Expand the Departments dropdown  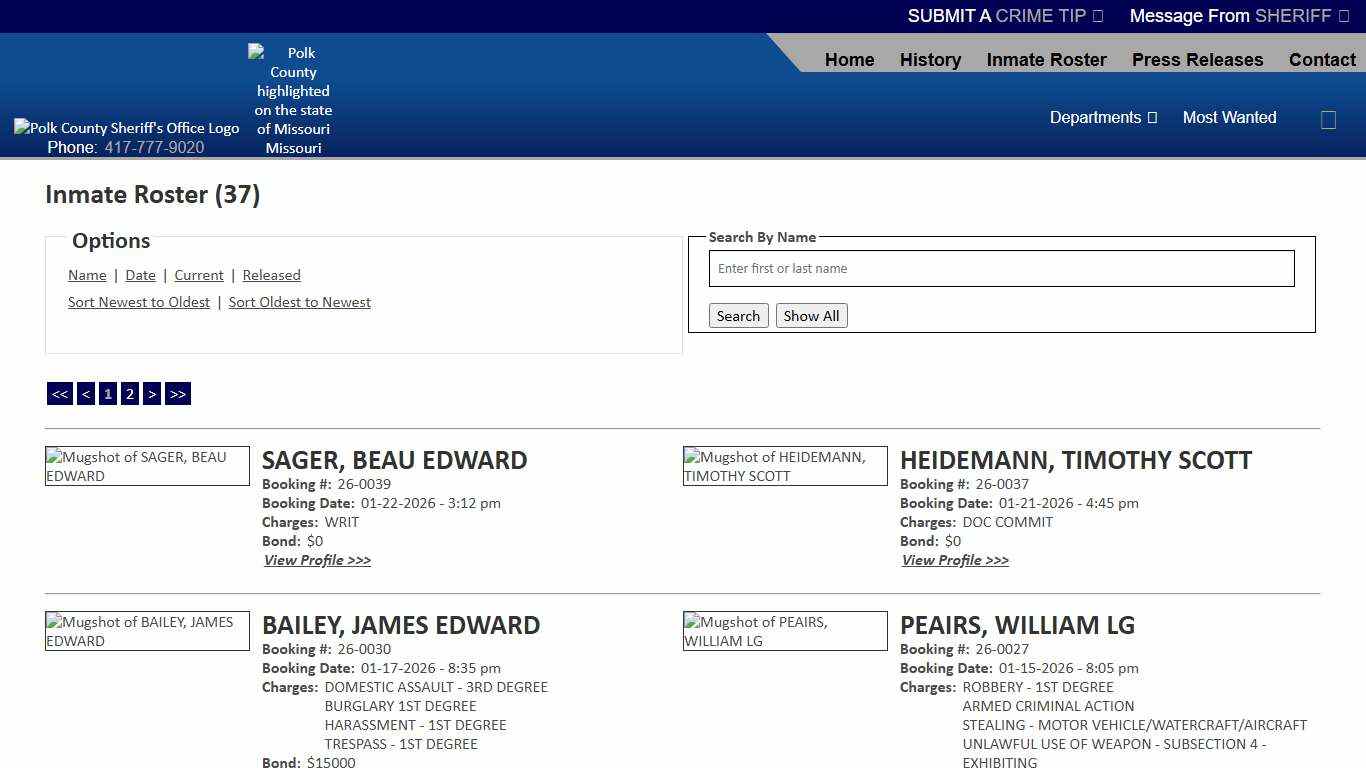(x=1103, y=117)
